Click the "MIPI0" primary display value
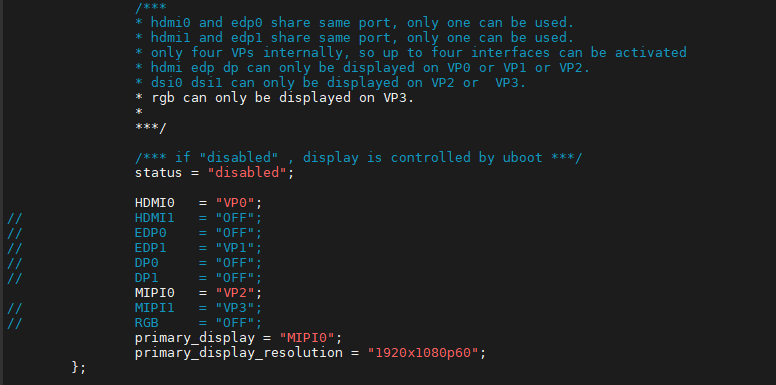776x385 pixels. (307, 338)
